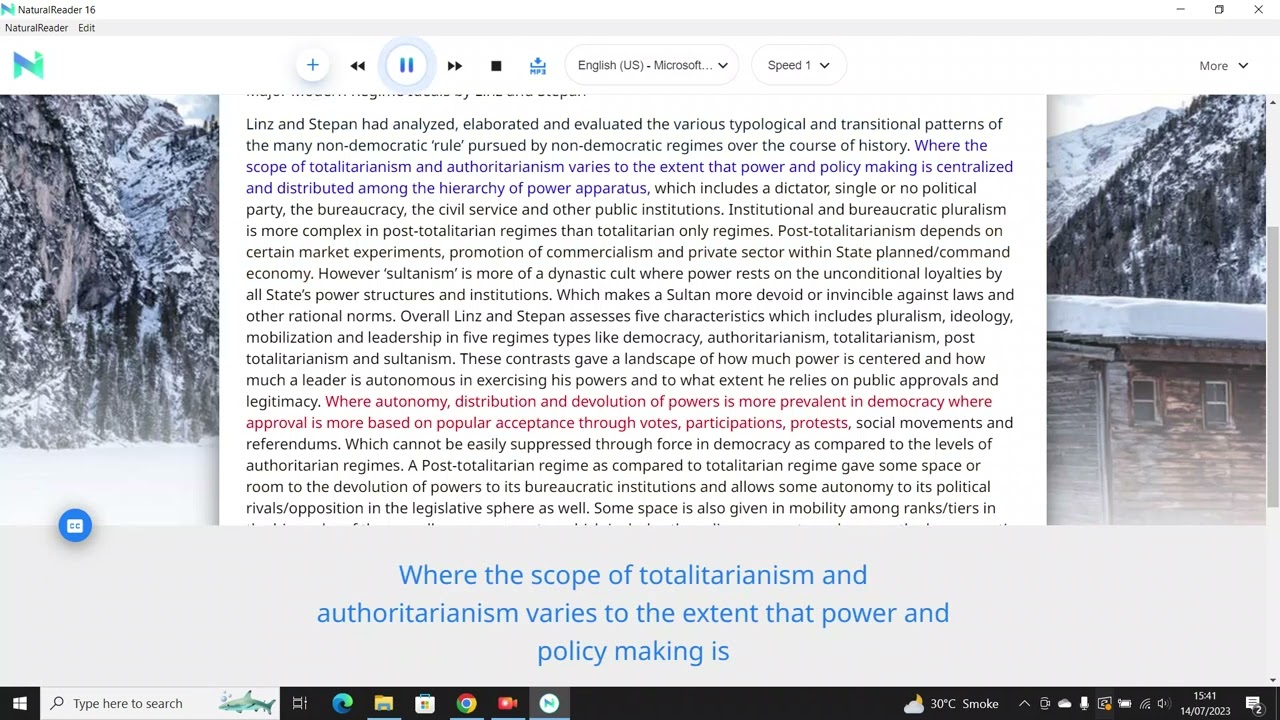Screen dimensions: 1280x720
Task: Pause the reading playback
Action: coord(406,65)
